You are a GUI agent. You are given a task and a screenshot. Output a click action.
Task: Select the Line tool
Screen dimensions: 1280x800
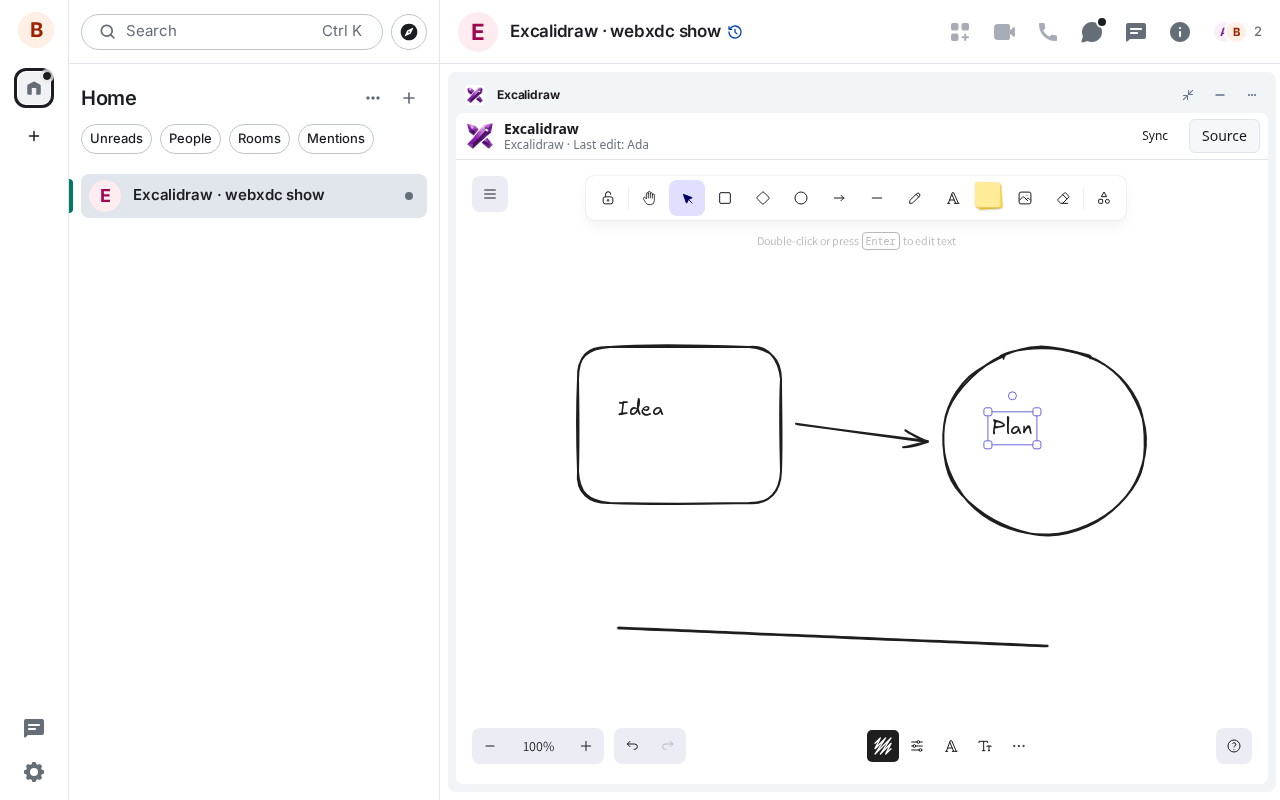pyautogui.click(x=877, y=198)
